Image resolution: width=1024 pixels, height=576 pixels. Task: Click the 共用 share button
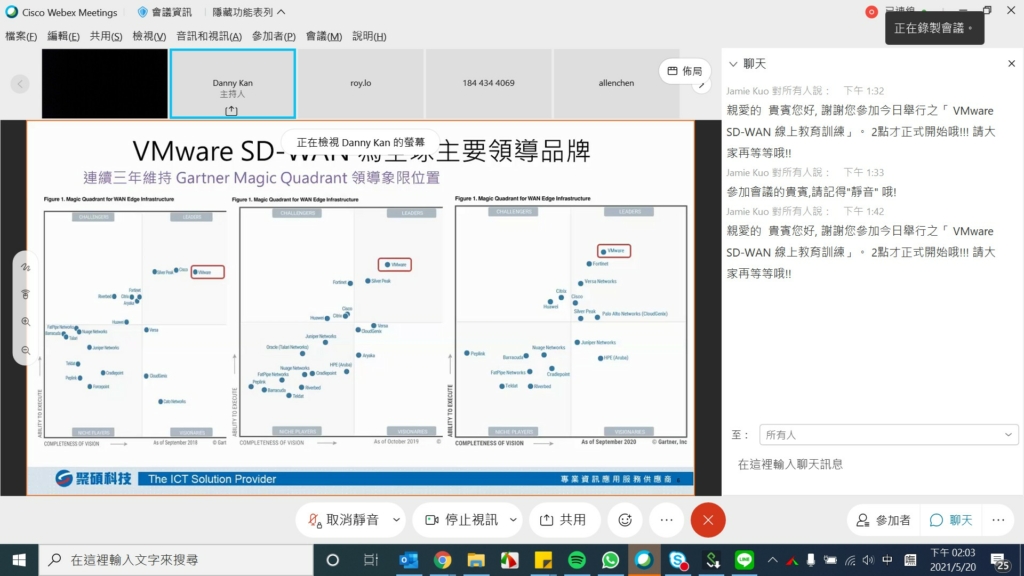click(x=563, y=520)
